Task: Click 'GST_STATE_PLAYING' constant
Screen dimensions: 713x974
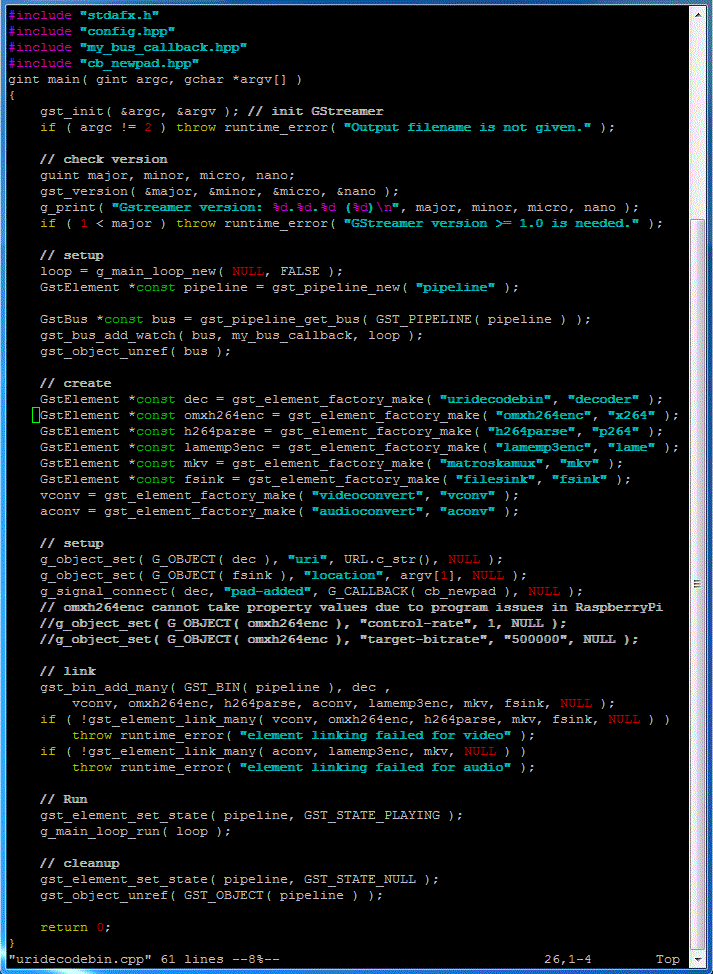Action: 371,815
